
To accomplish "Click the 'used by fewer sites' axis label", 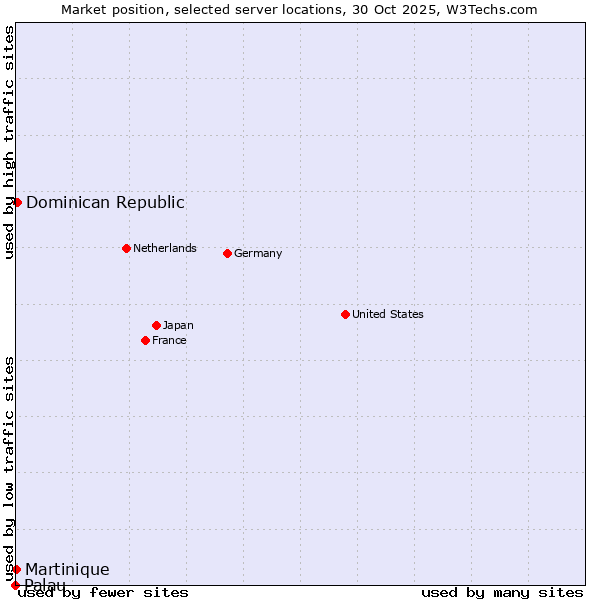I will coord(103,592).
